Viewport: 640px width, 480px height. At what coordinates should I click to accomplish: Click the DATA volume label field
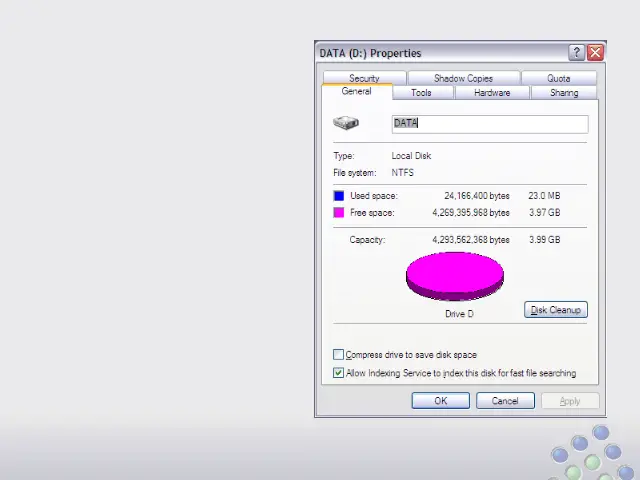point(490,124)
